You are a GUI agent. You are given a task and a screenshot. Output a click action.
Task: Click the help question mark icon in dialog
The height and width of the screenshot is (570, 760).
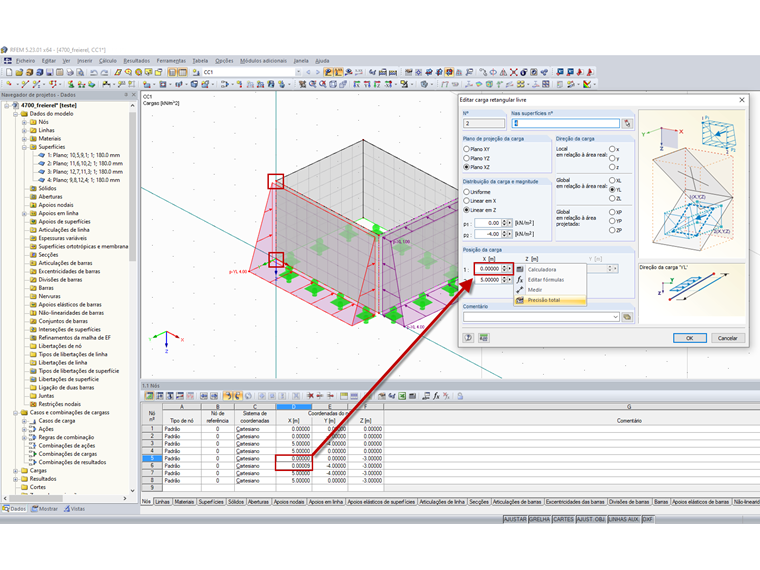[468, 338]
